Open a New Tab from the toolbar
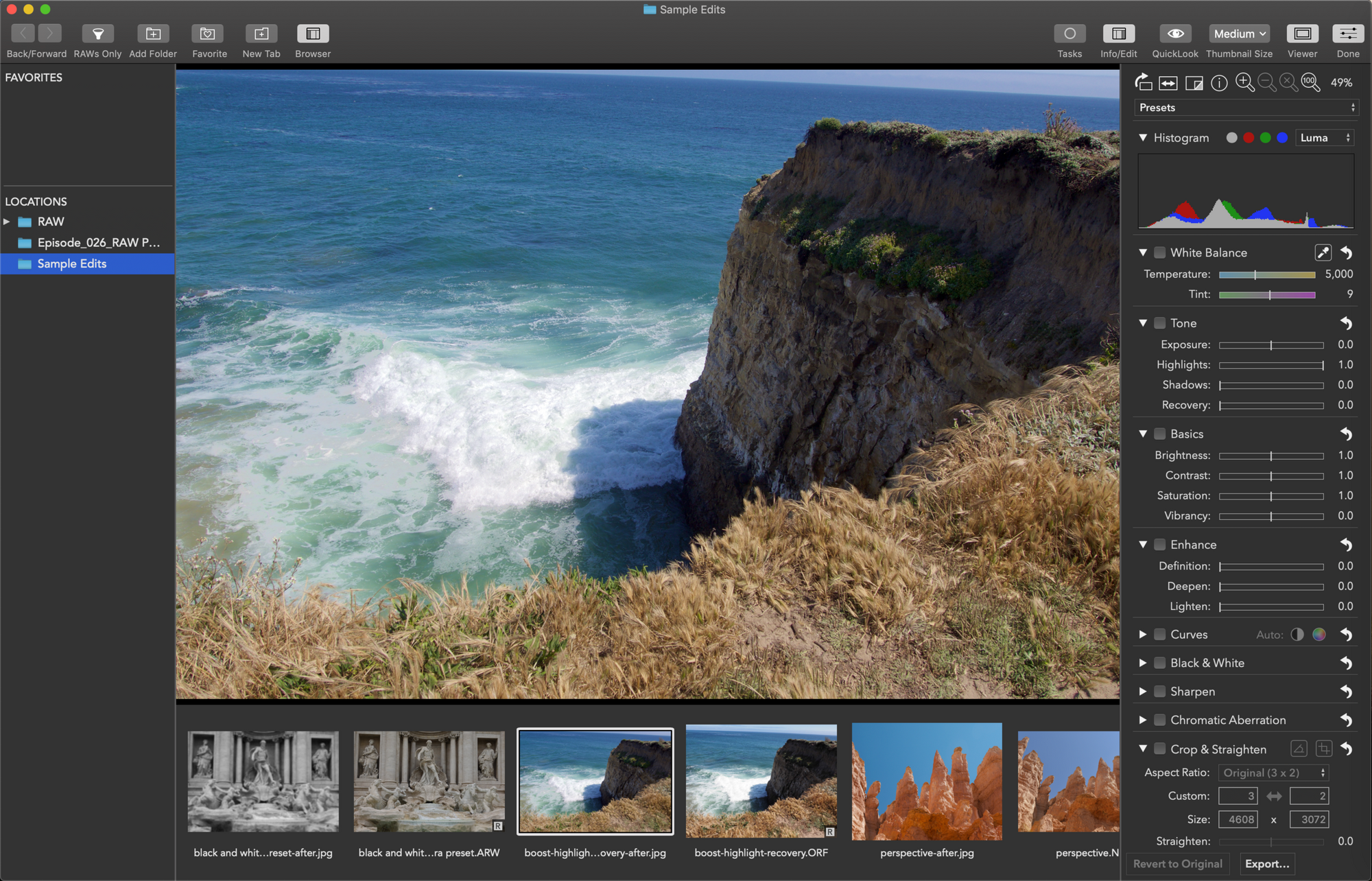Viewport: 1372px width, 881px height. tap(261, 34)
